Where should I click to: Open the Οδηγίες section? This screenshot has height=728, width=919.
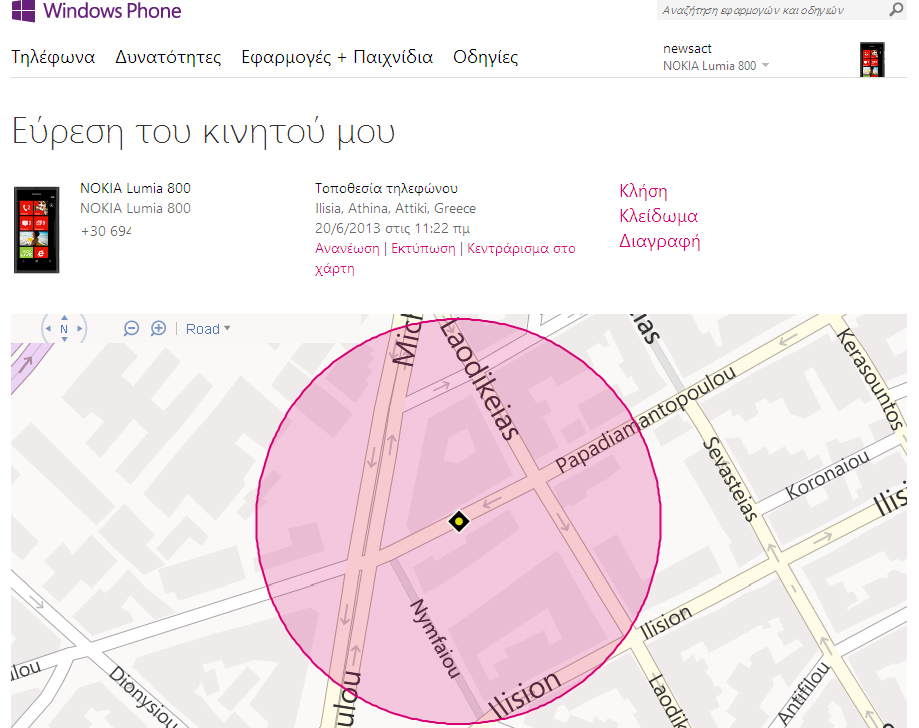[x=485, y=57]
